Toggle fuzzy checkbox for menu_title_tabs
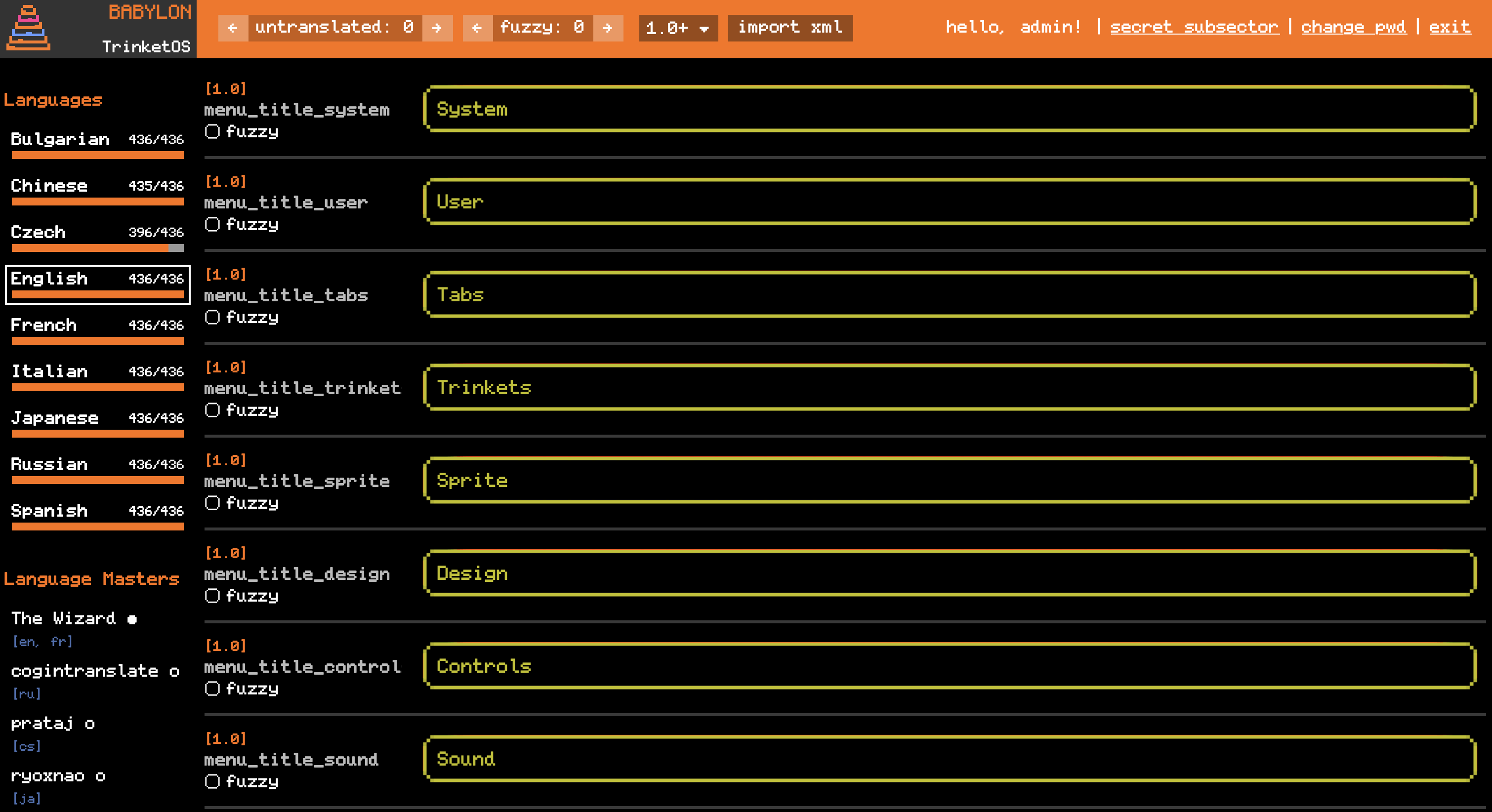The width and height of the screenshot is (1492, 812). point(212,318)
